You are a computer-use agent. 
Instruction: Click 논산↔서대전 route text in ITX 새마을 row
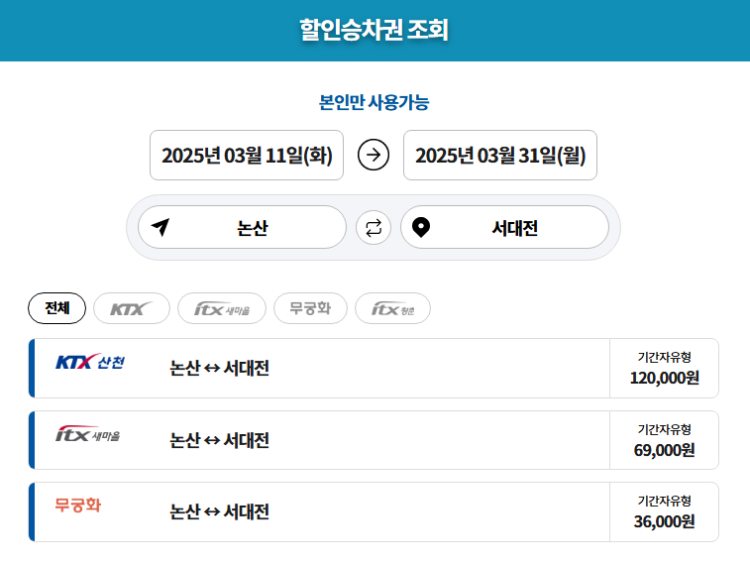(x=220, y=440)
